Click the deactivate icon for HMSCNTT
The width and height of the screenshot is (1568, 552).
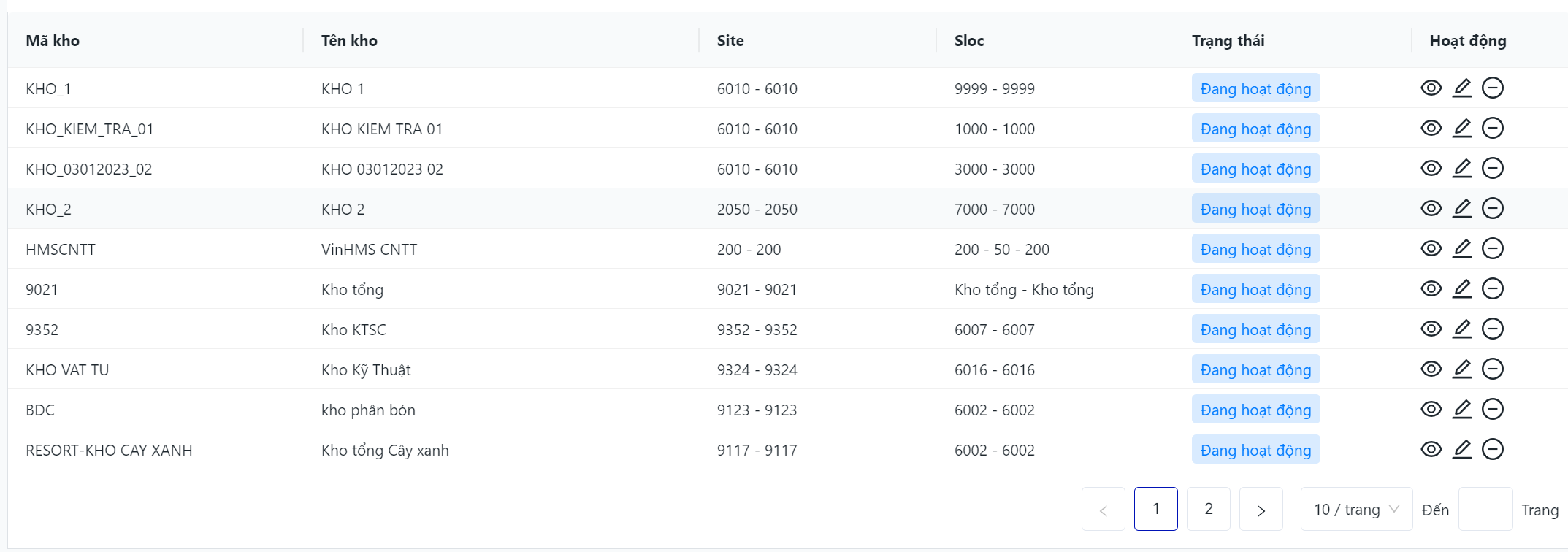coord(1492,249)
